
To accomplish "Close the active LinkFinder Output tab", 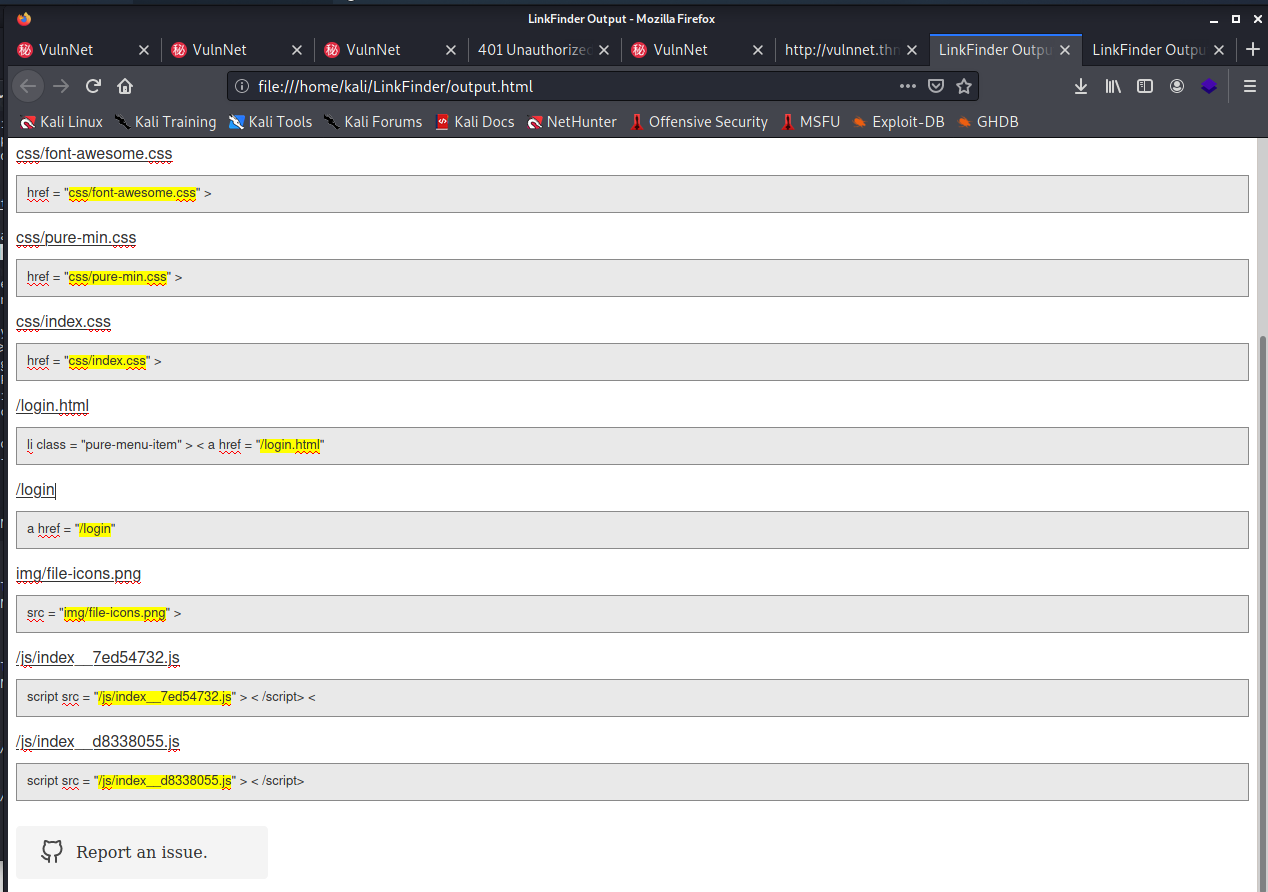I will pyautogui.click(x=1066, y=50).
